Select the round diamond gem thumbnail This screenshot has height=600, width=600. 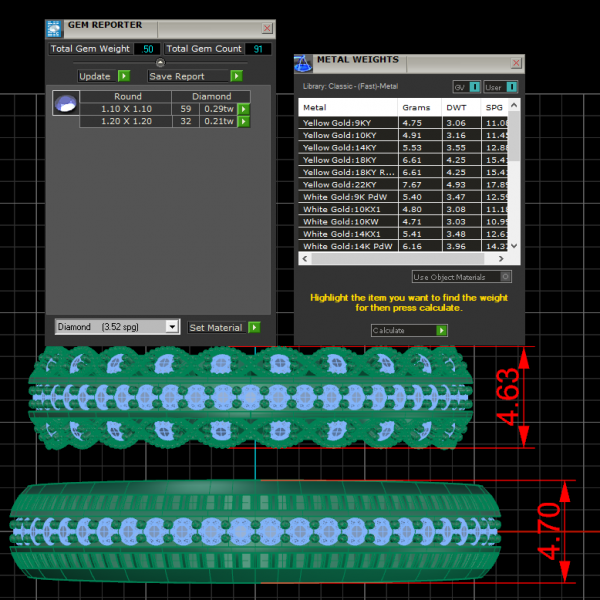point(65,104)
